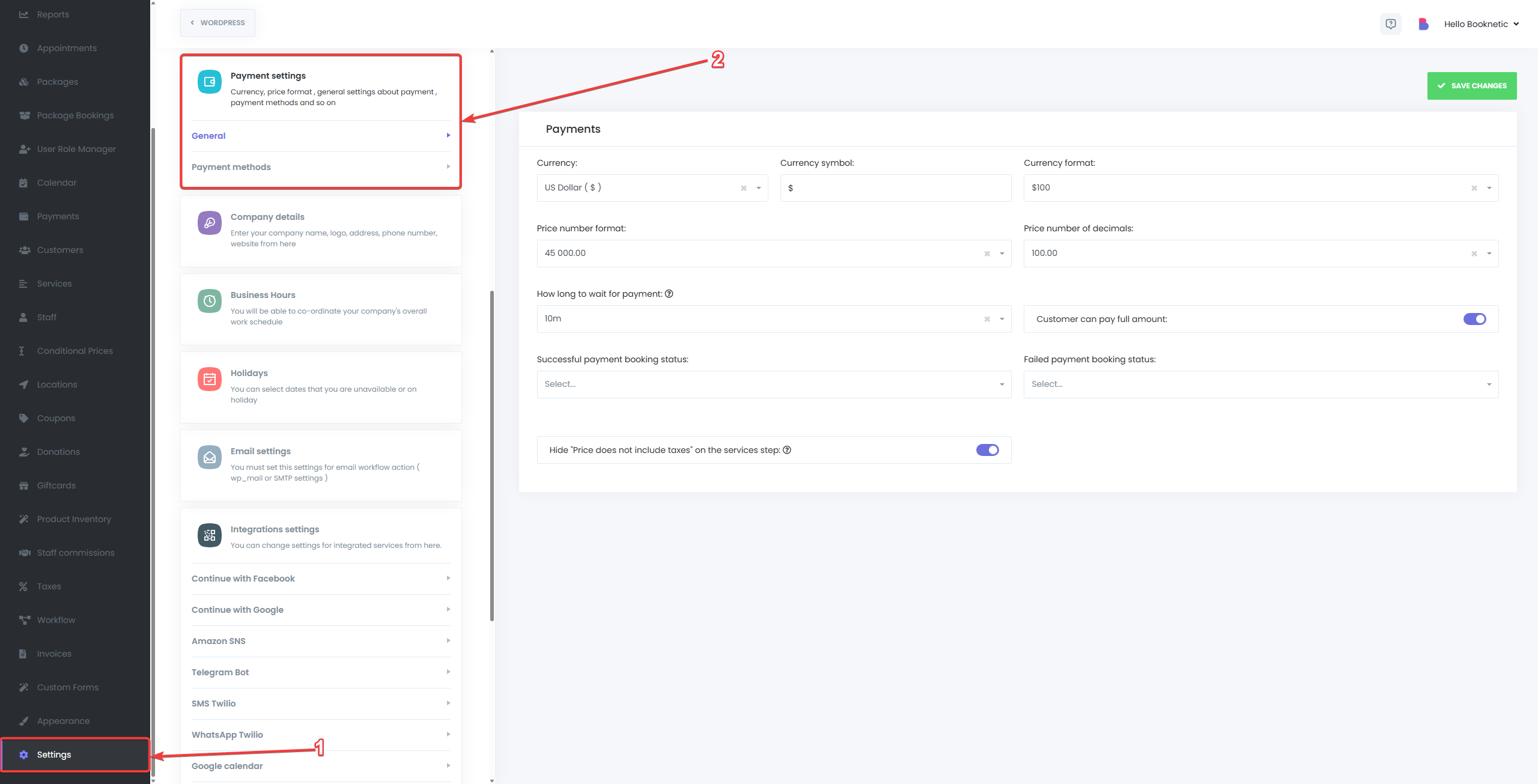Open Reports from the sidebar
Viewport: 1538px width, 784px height.
click(53, 14)
